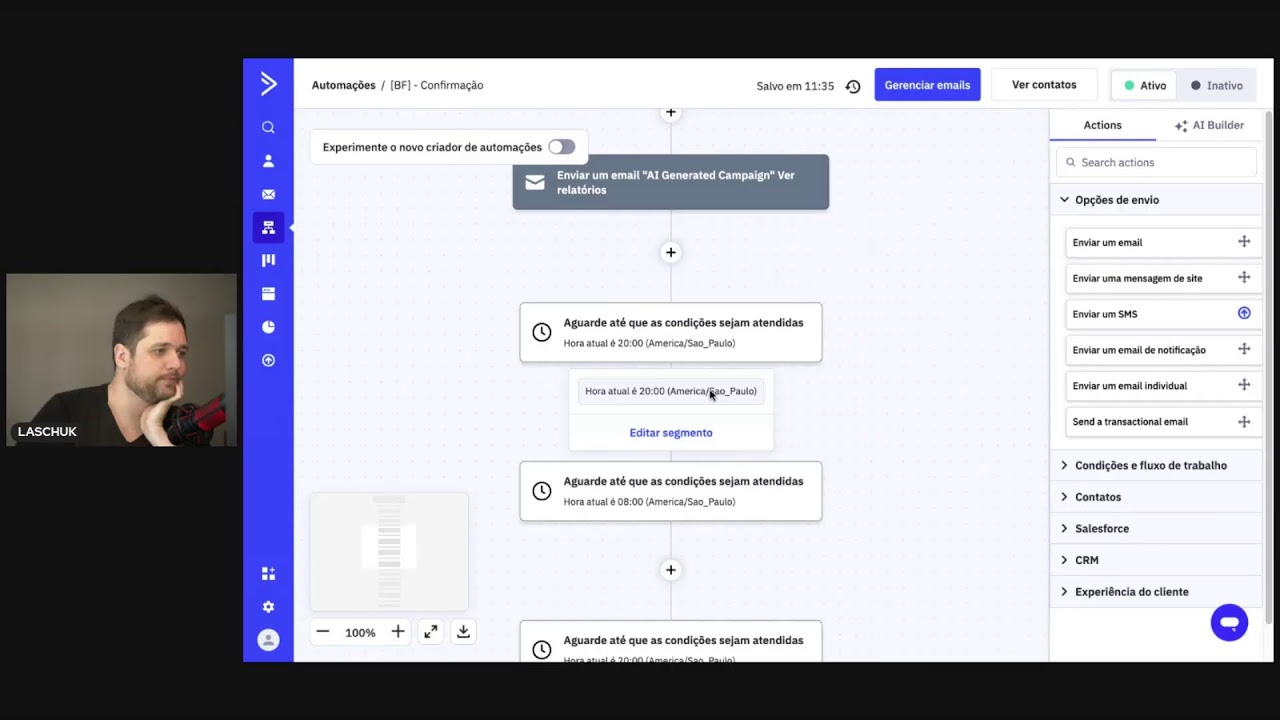The width and height of the screenshot is (1280, 720).
Task: Open the AI Generated Campaign email step
Action: pyautogui.click(x=671, y=182)
